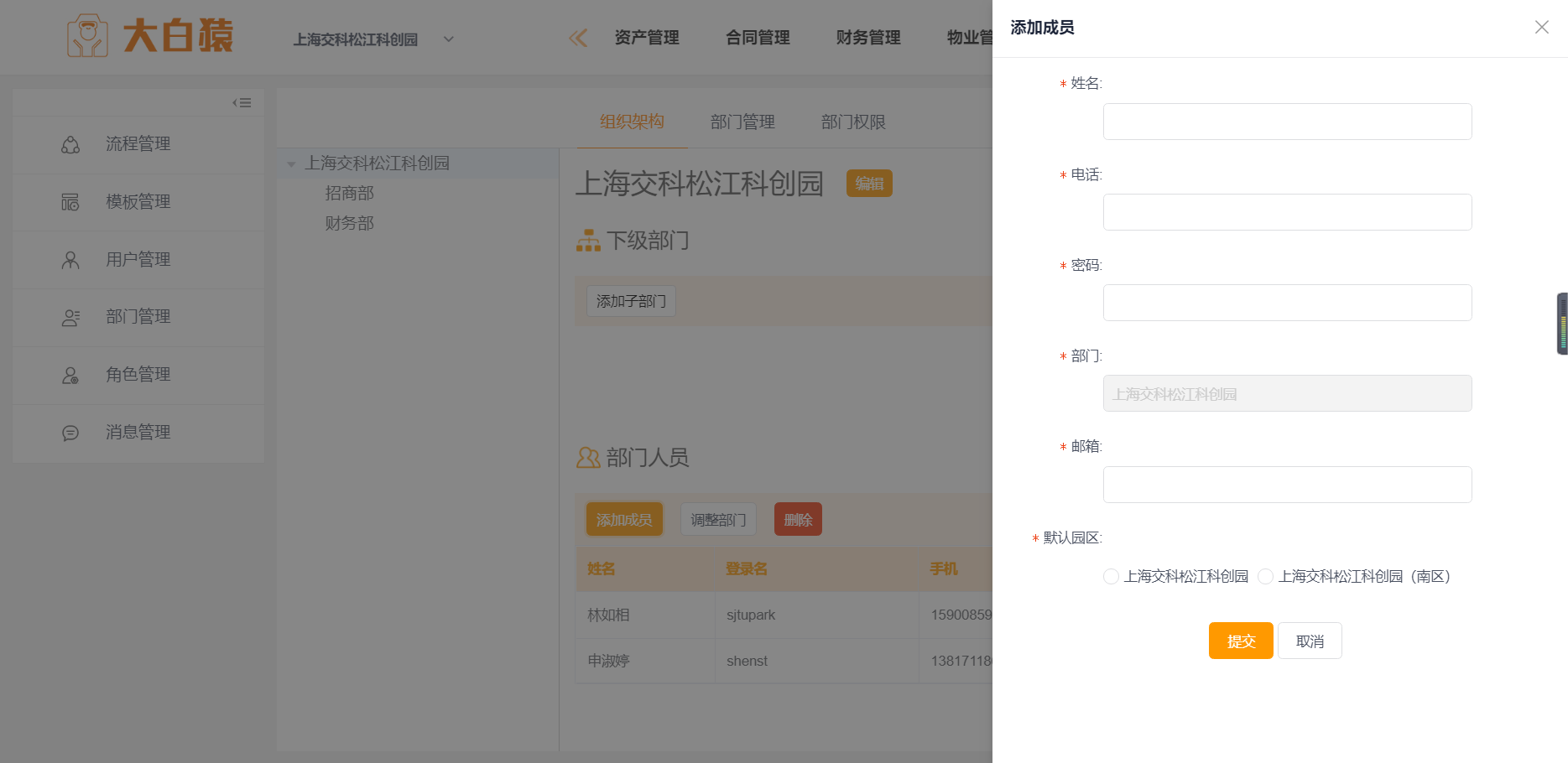
Task: Switch to the 部门权限 tab
Action: (x=853, y=122)
